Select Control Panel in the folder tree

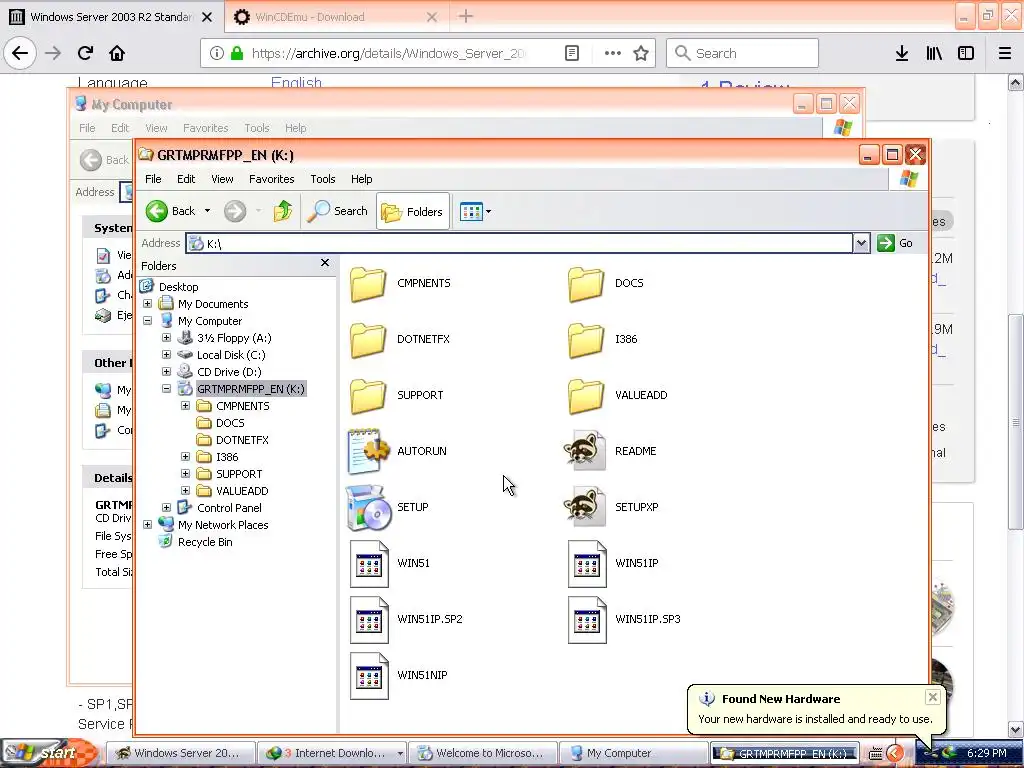pos(229,508)
